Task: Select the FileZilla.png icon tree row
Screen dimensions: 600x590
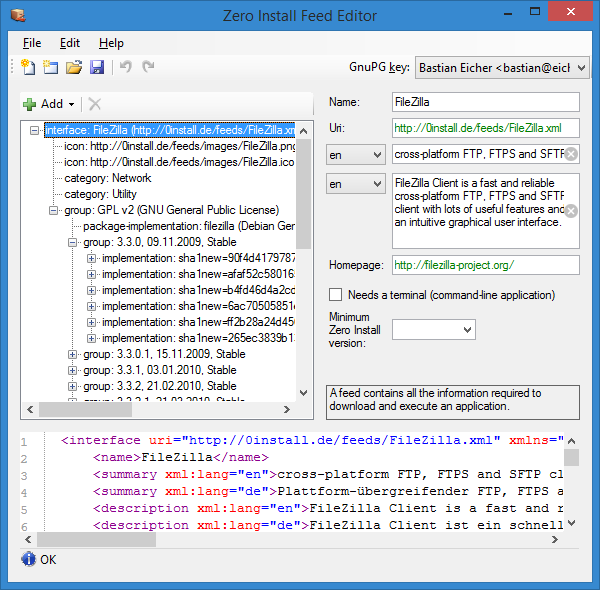Action: (179, 146)
